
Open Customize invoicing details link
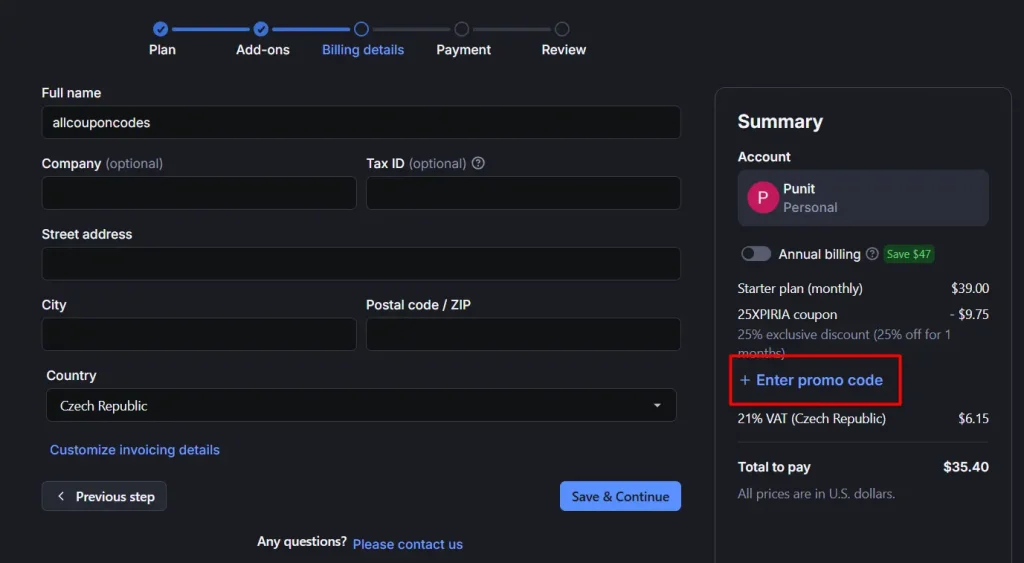(135, 450)
